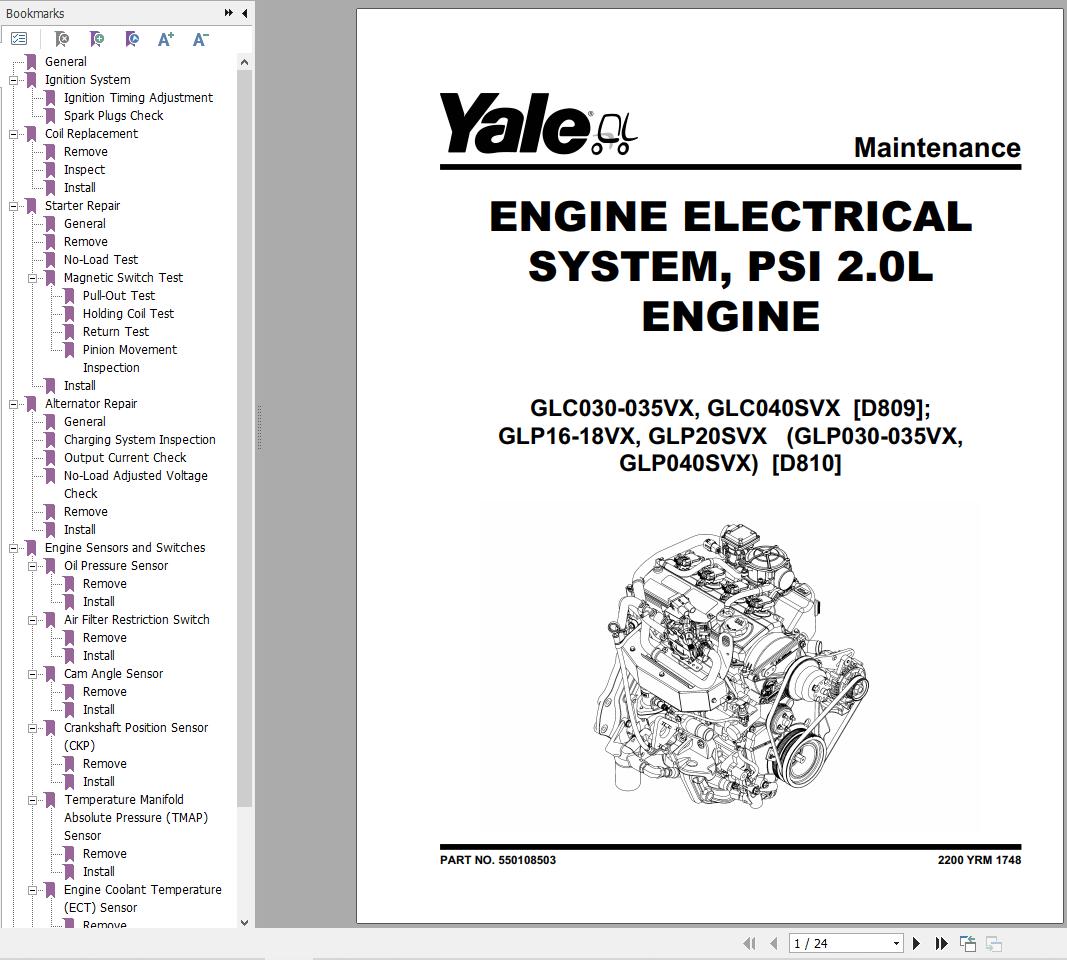This screenshot has height=960, width=1067.
Task: Click the delete bookmark icon
Action: click(61, 39)
